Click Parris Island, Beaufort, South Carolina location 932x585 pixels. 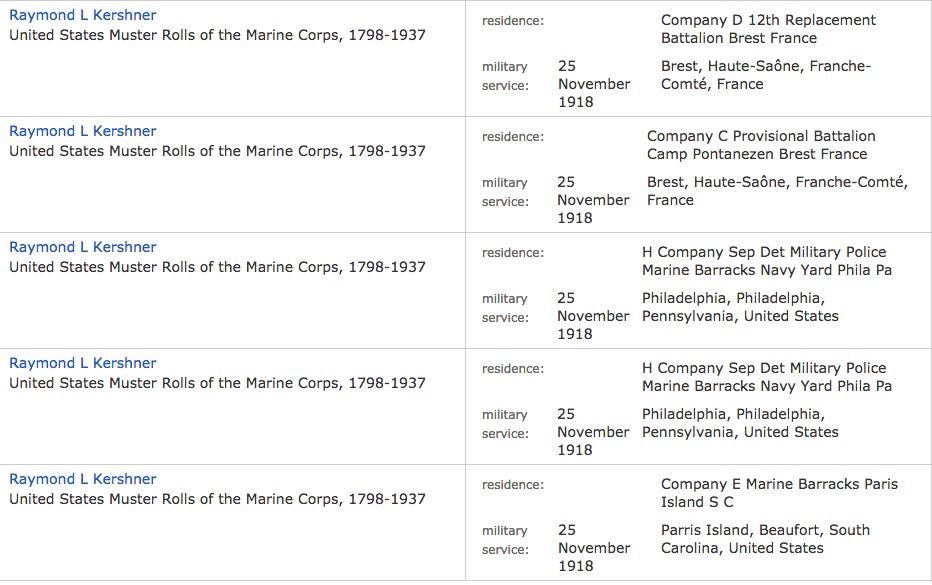pyautogui.click(x=765, y=539)
